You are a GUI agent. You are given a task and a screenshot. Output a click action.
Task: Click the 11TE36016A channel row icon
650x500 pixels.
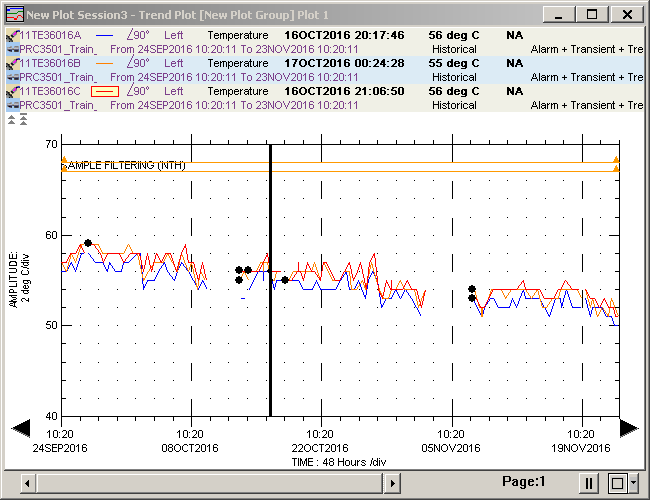tap(12, 35)
